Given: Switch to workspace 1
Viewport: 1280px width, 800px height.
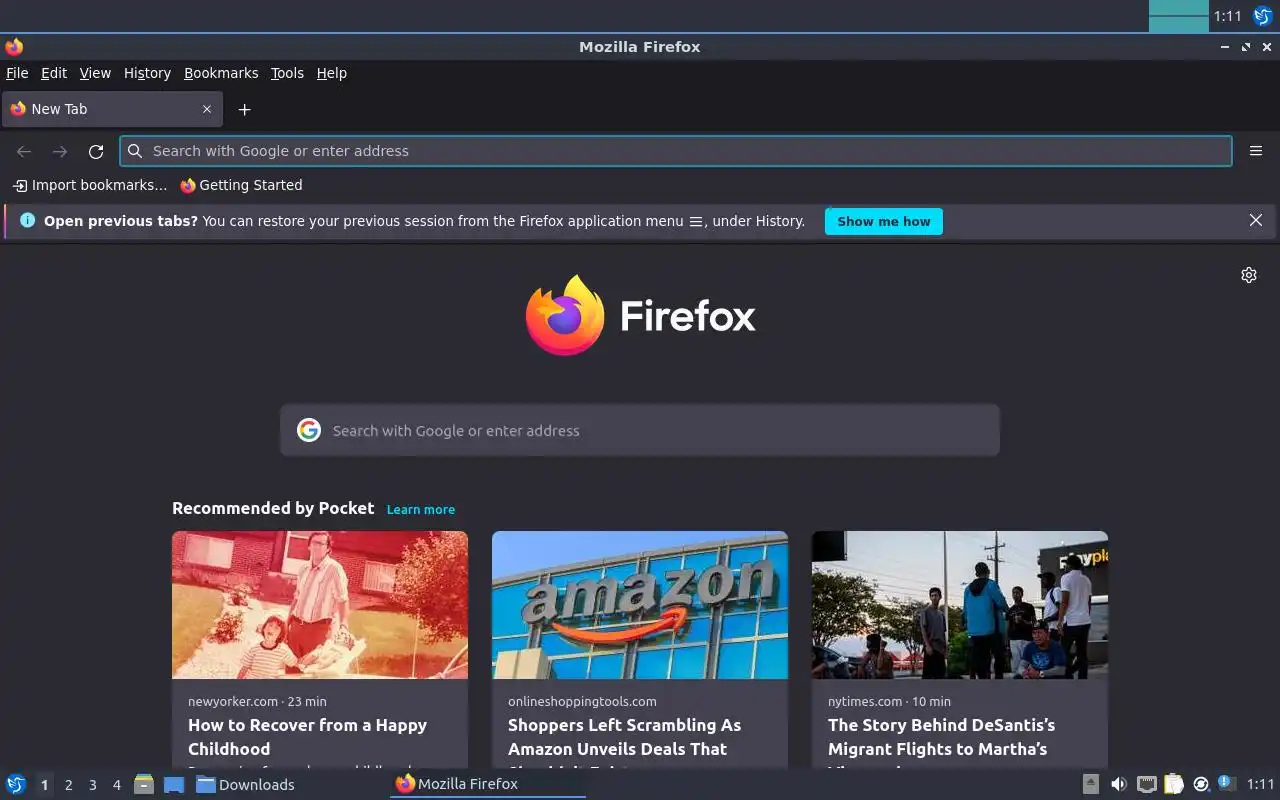Looking at the screenshot, I should point(44,785).
